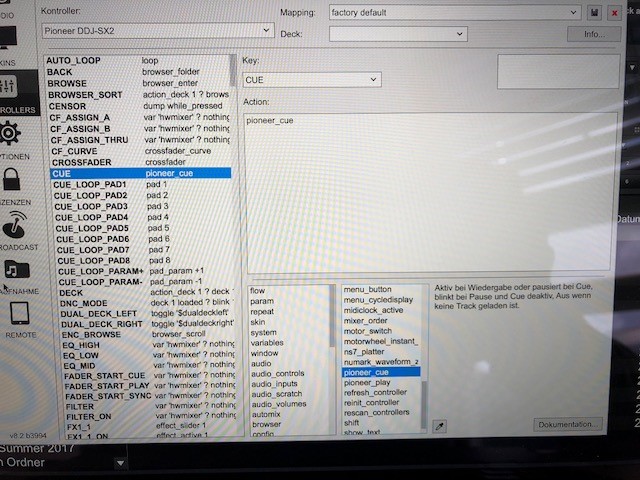This screenshot has width=640, height=480.
Task: Select the CUE_LOOP_PARAM+ mapping row
Action: pyautogui.click(x=145, y=271)
